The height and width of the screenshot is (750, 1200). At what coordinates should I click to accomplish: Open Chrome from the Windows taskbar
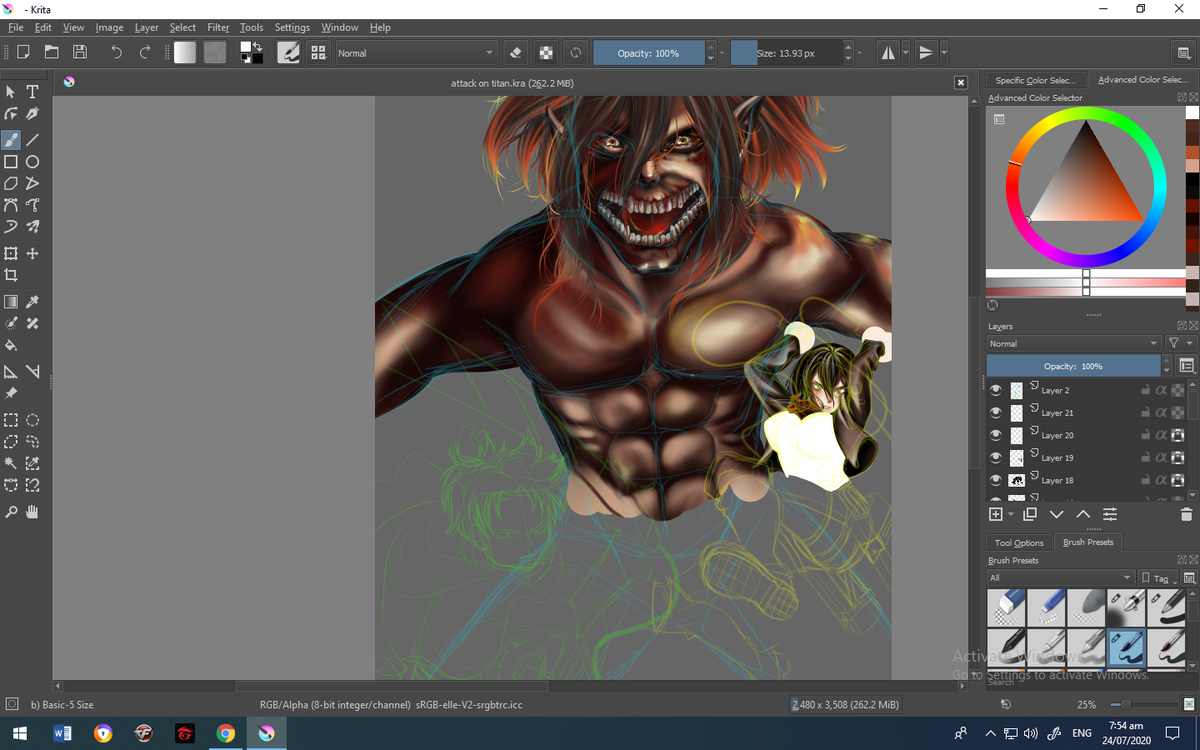coord(225,733)
